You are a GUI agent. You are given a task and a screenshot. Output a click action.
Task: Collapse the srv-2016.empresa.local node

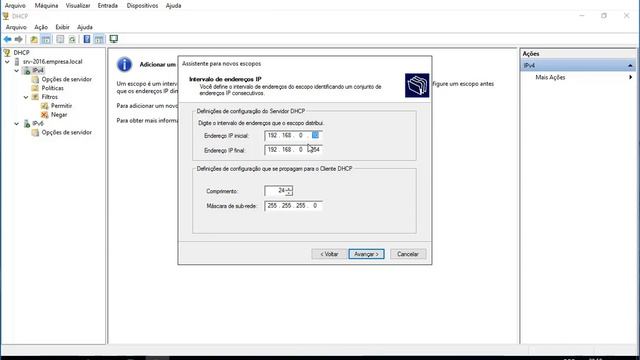tap(7, 62)
